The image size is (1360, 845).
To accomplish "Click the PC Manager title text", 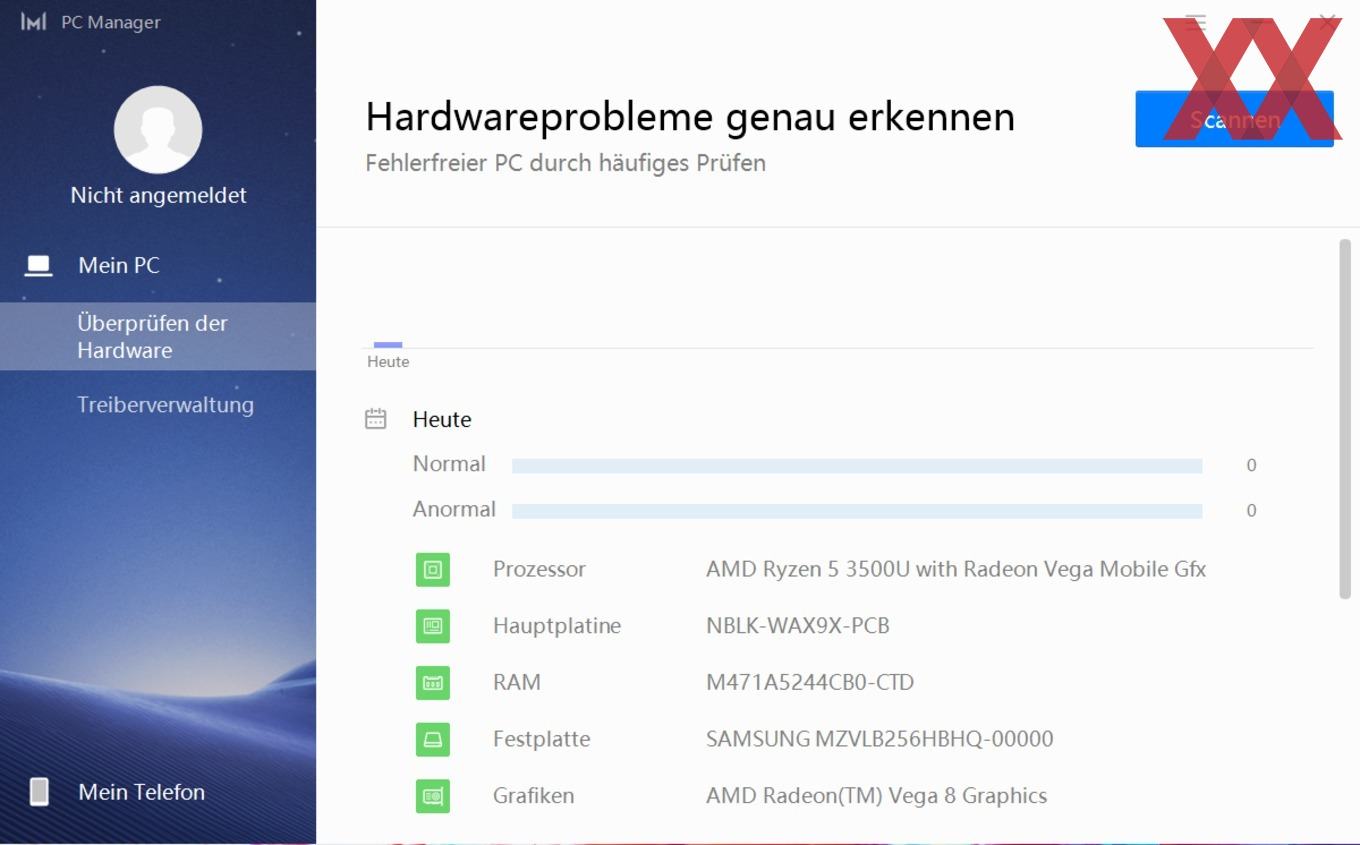I will [x=111, y=22].
